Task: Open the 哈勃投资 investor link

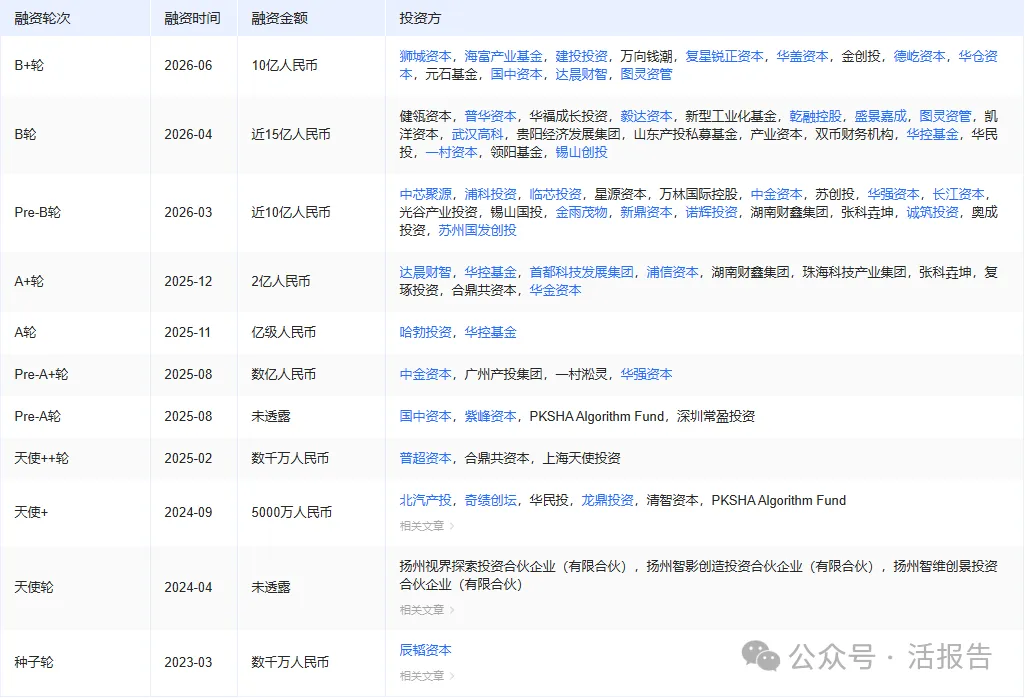Action: [x=426, y=332]
